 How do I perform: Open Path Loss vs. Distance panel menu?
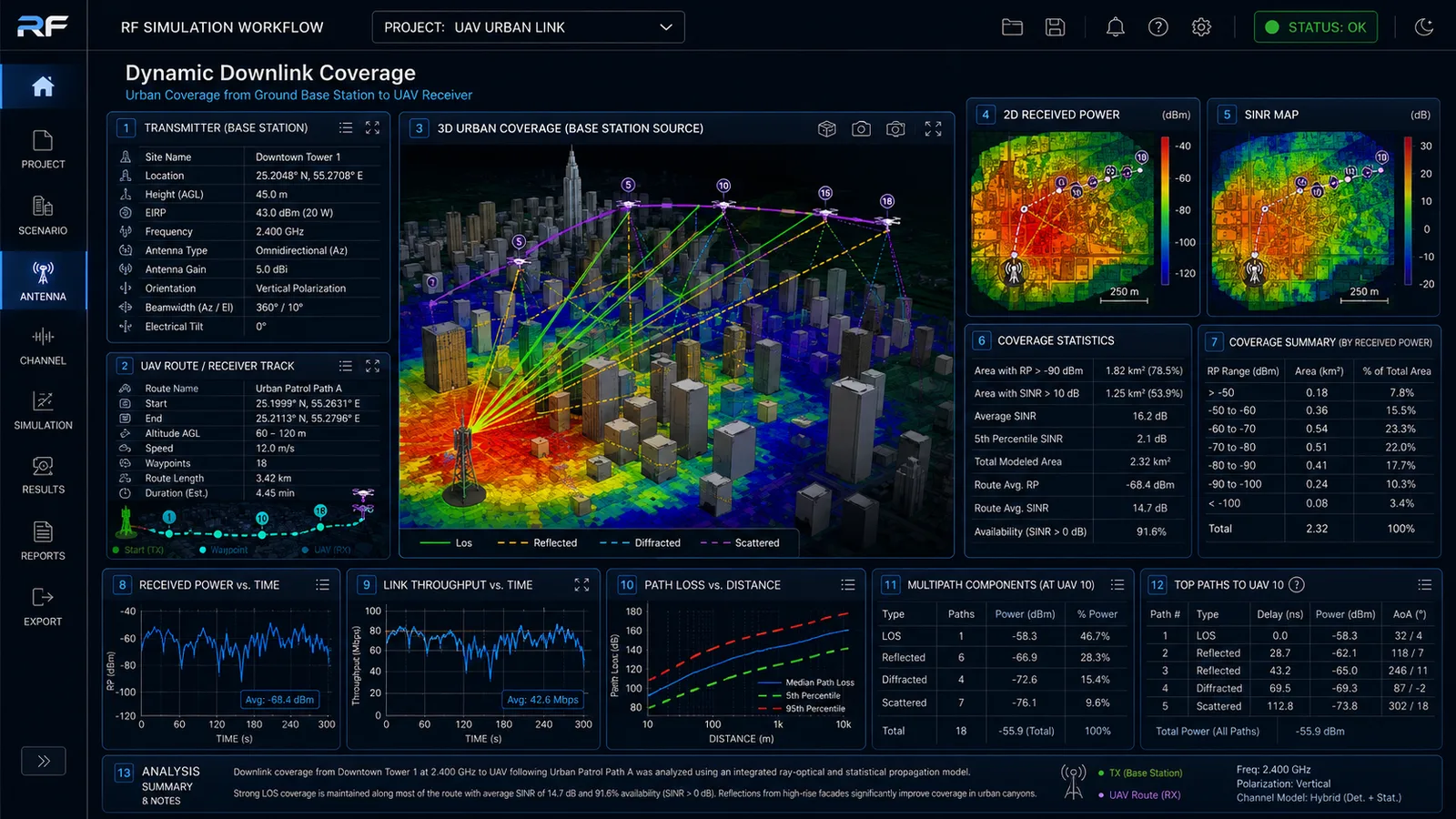click(848, 585)
